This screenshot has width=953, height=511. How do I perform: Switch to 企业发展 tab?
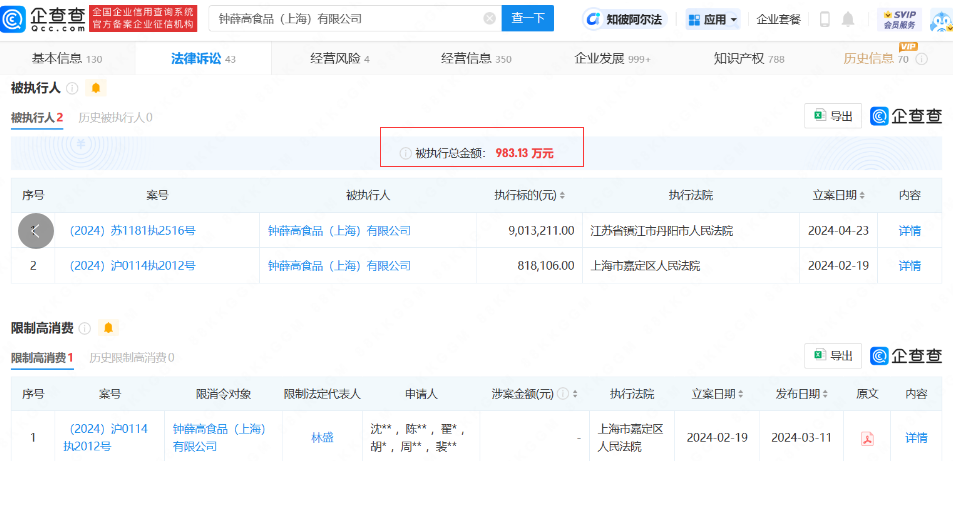coord(612,59)
